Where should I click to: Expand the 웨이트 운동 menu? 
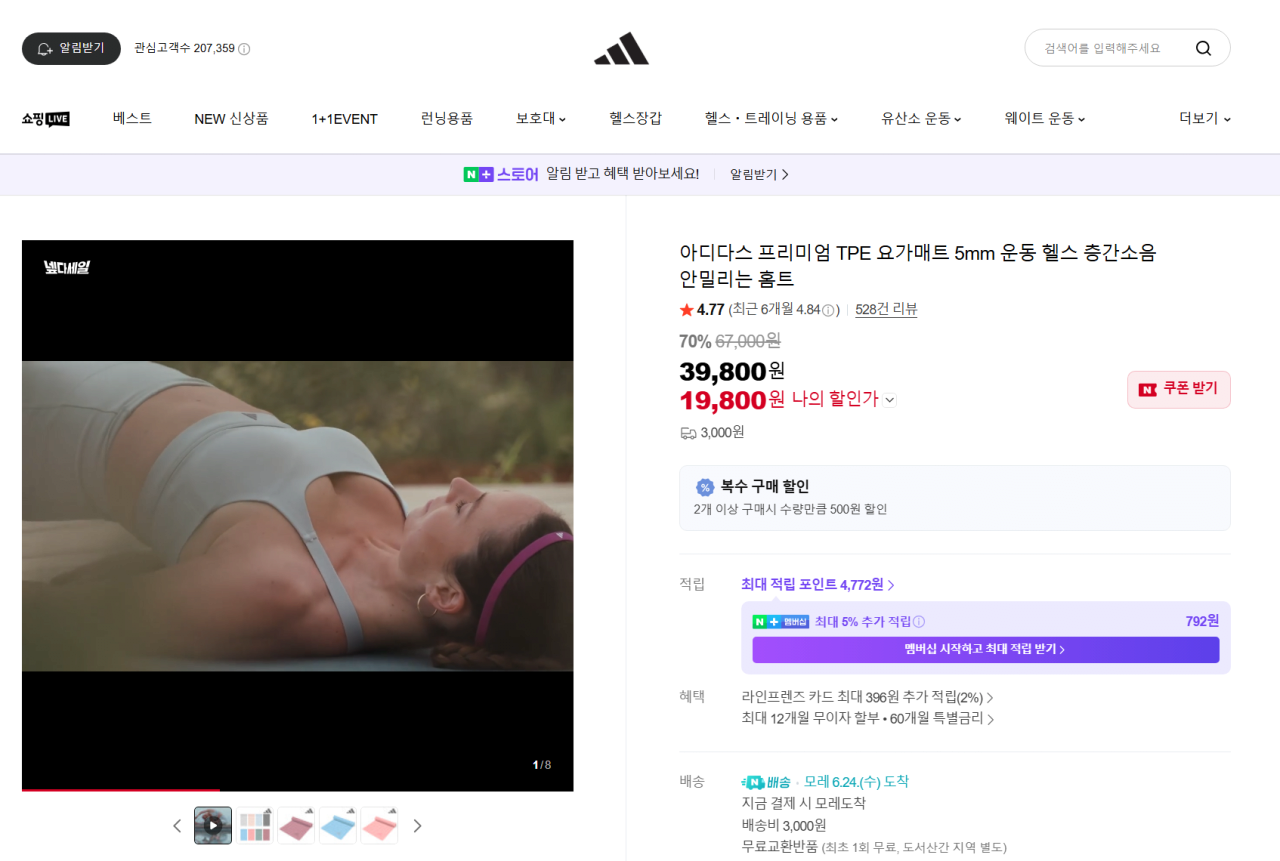pyautogui.click(x=1045, y=119)
